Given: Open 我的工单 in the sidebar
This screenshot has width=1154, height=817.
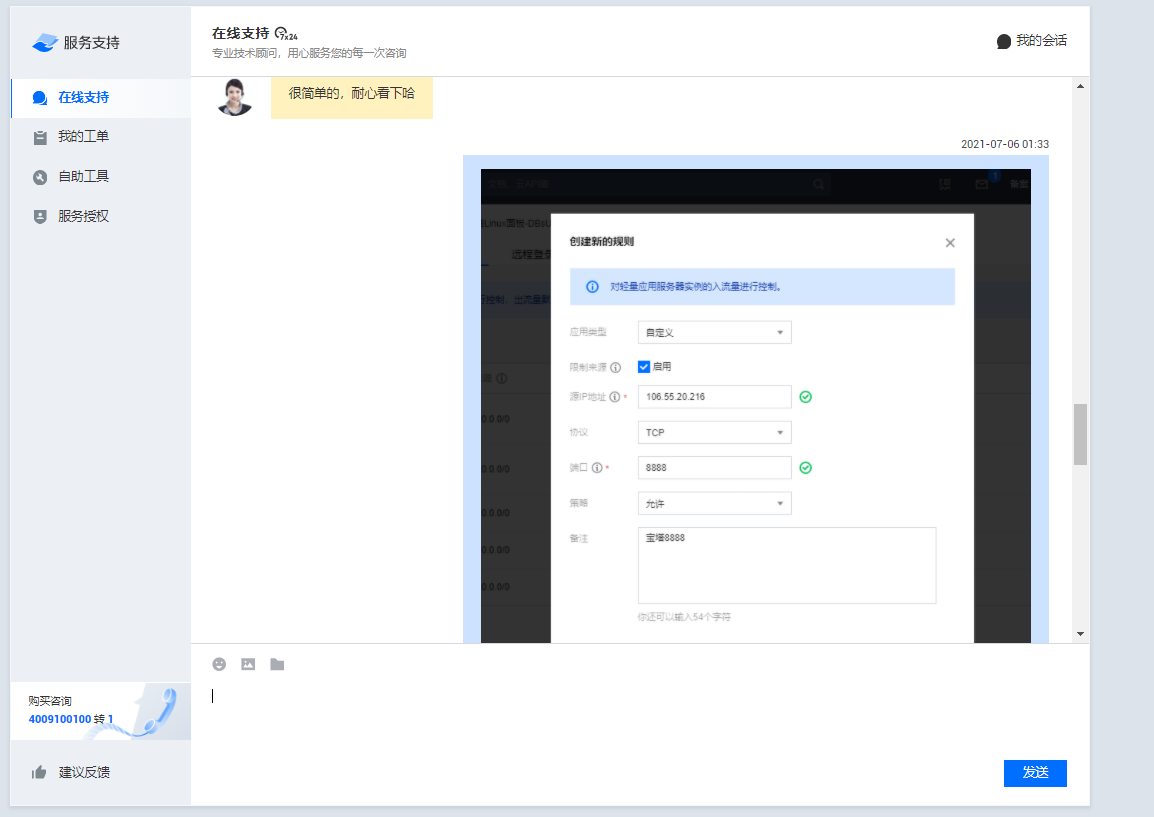Looking at the screenshot, I should click(83, 137).
